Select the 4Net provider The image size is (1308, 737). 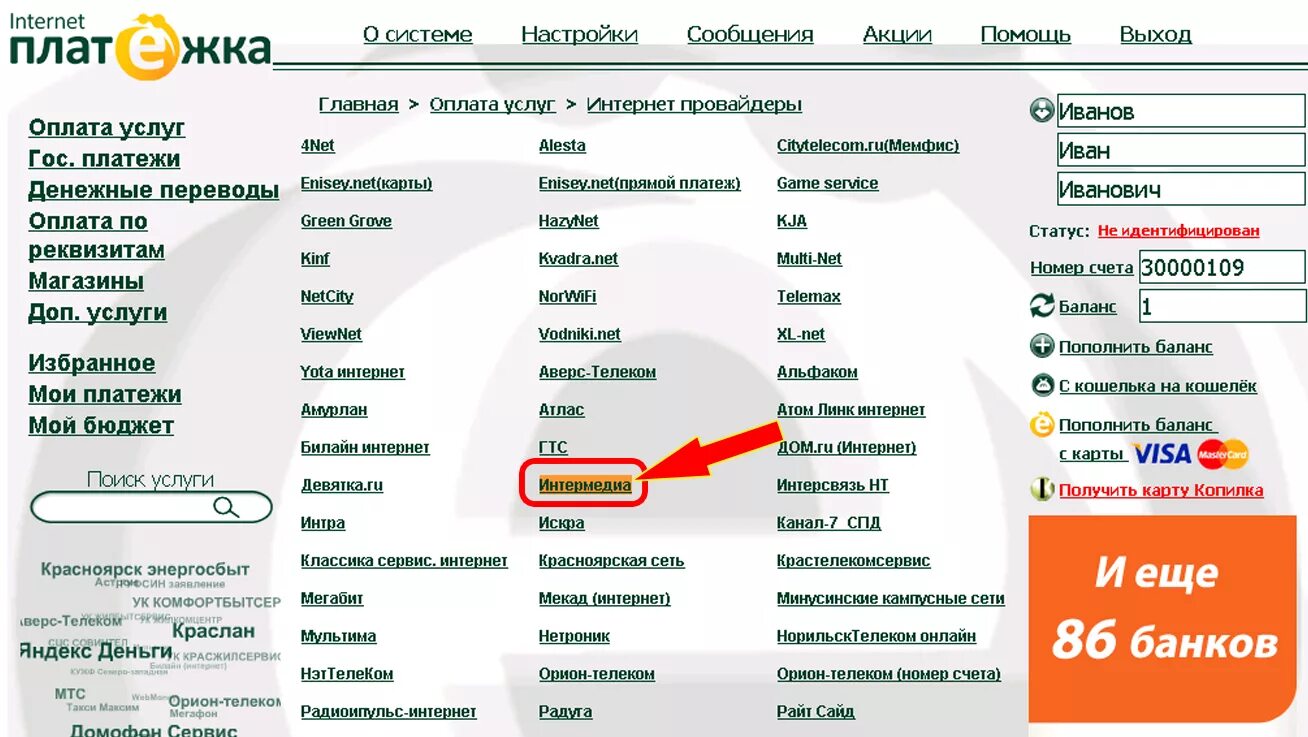317,145
